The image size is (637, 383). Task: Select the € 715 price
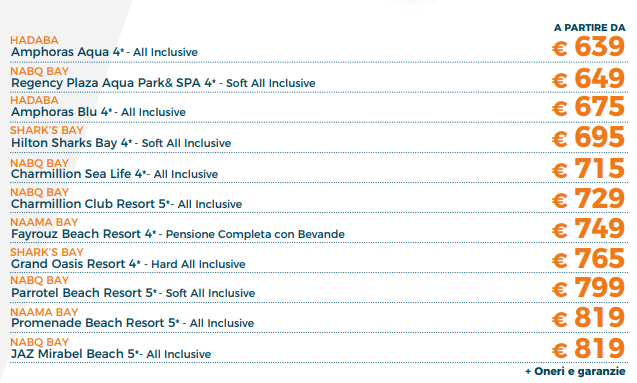click(588, 168)
